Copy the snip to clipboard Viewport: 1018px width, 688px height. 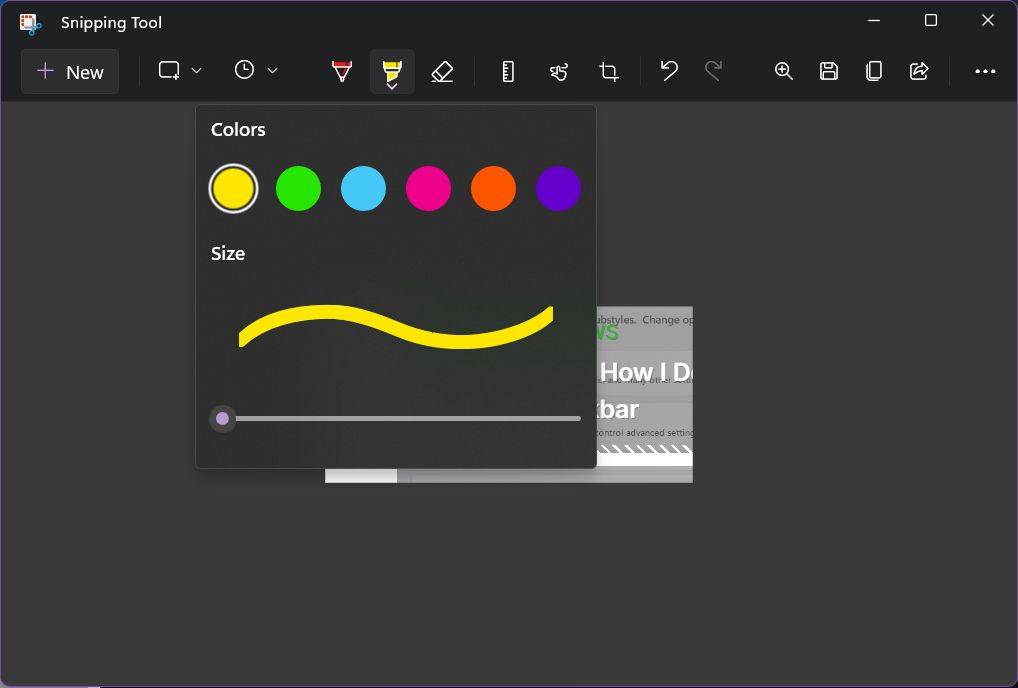tap(874, 71)
